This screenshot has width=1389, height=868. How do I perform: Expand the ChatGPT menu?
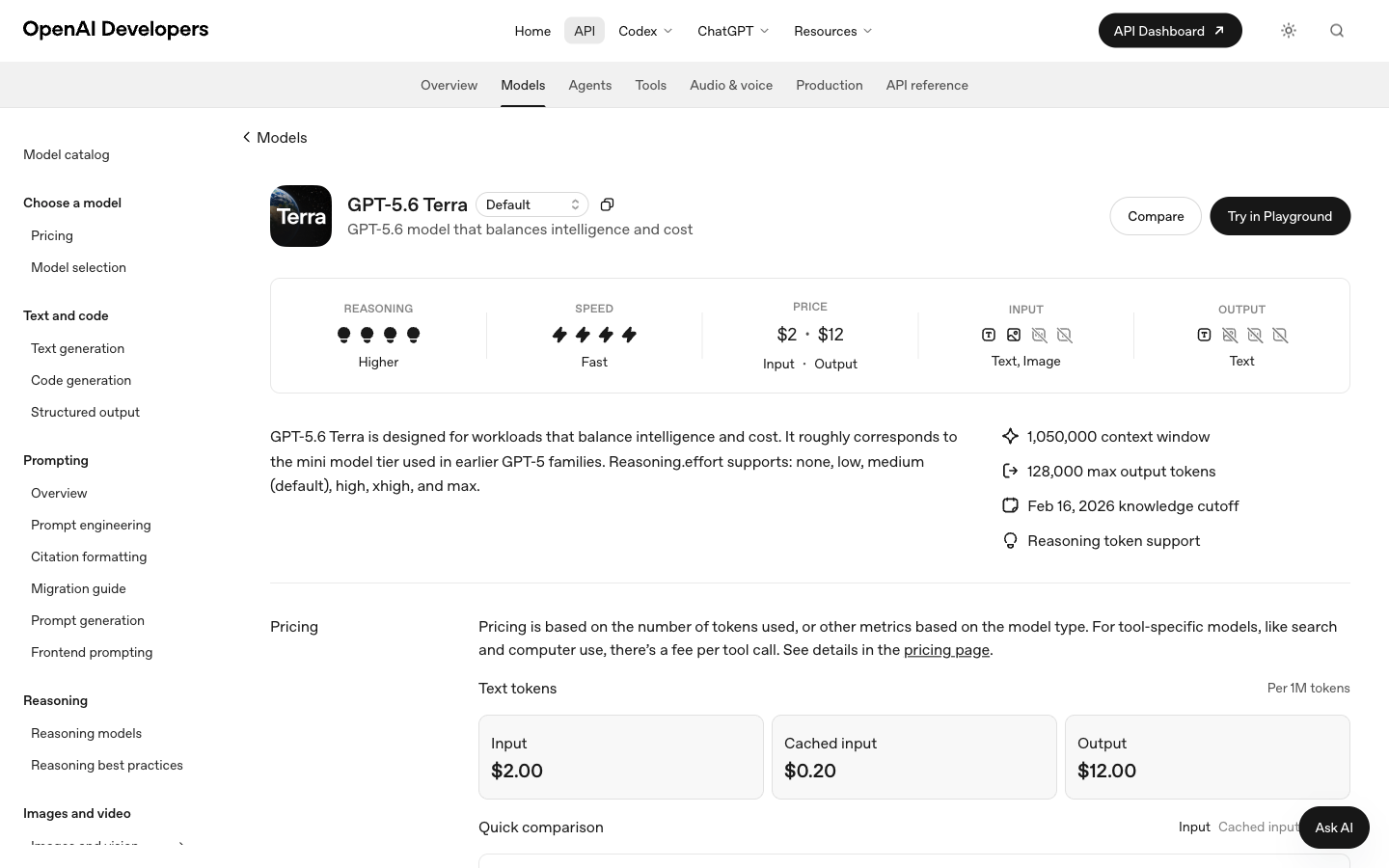coord(733,31)
